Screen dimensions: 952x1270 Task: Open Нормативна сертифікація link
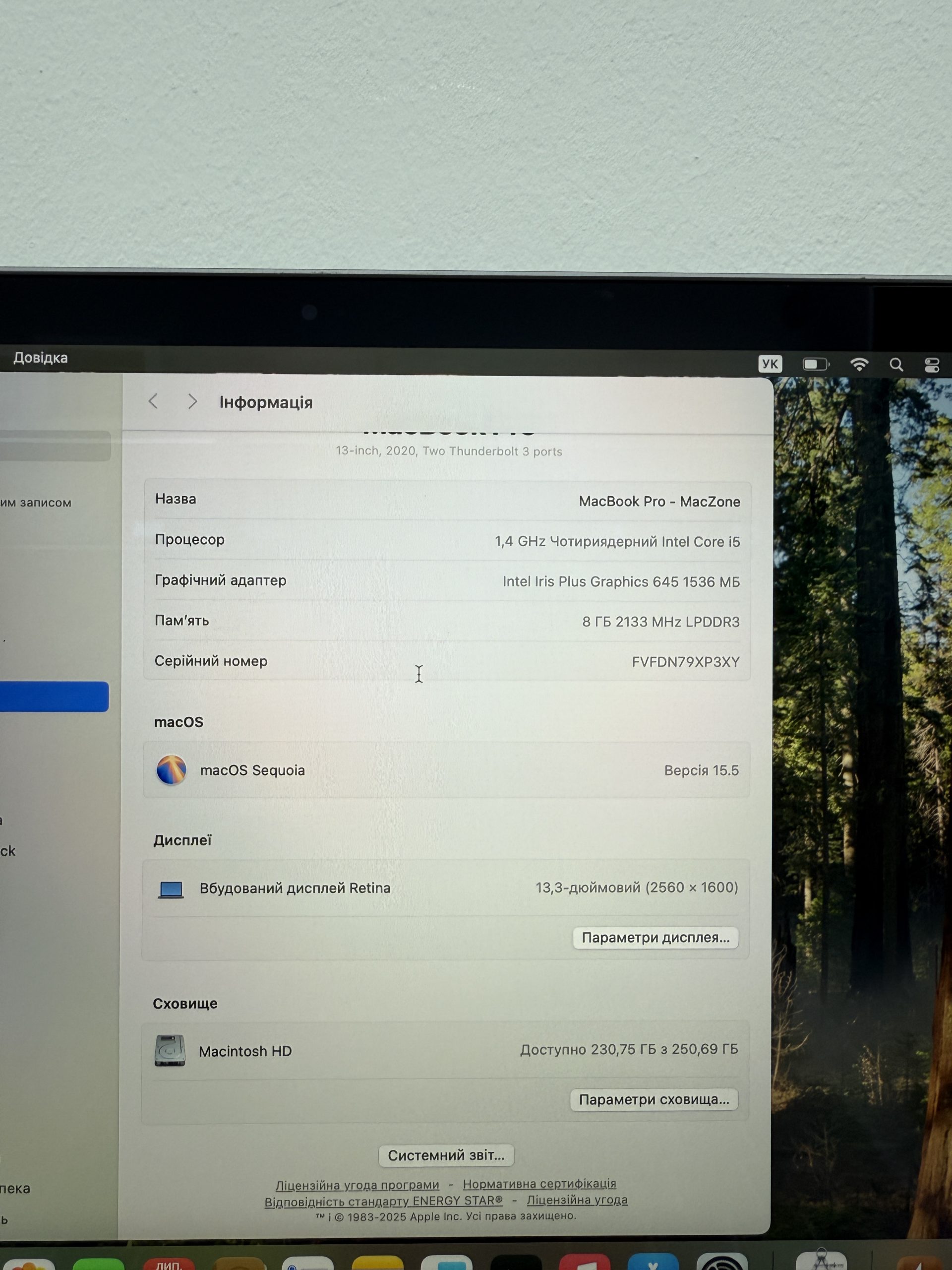coord(539,1184)
